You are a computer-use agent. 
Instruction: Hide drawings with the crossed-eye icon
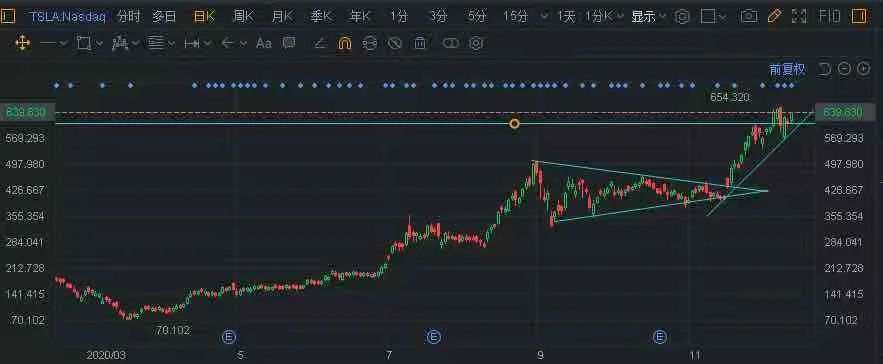(x=395, y=43)
